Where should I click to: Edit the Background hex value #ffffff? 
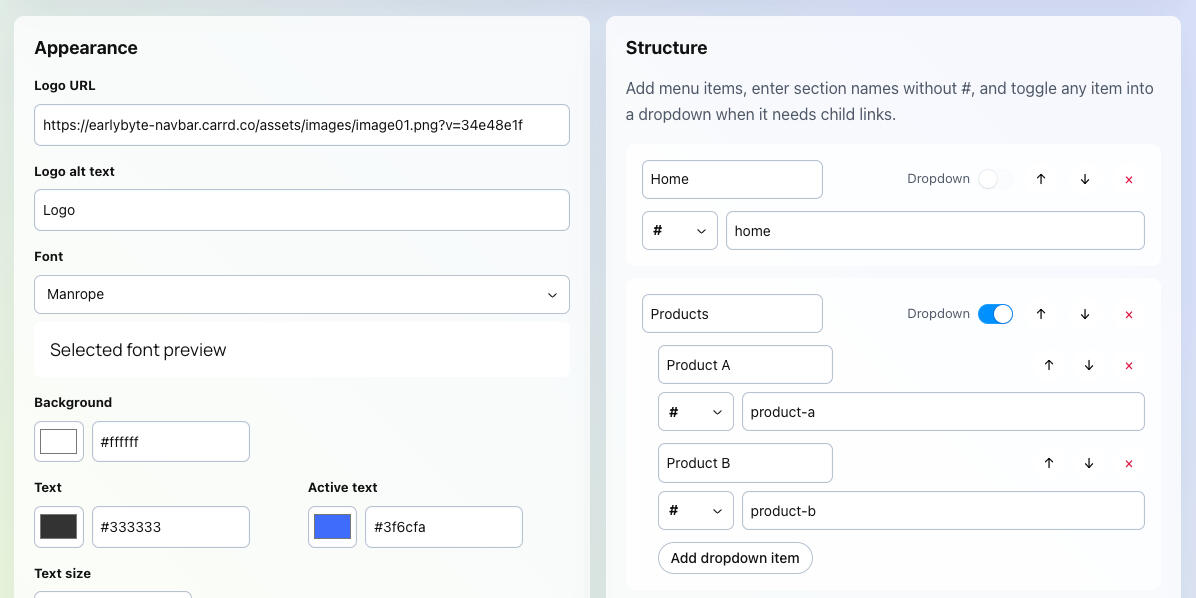171,442
